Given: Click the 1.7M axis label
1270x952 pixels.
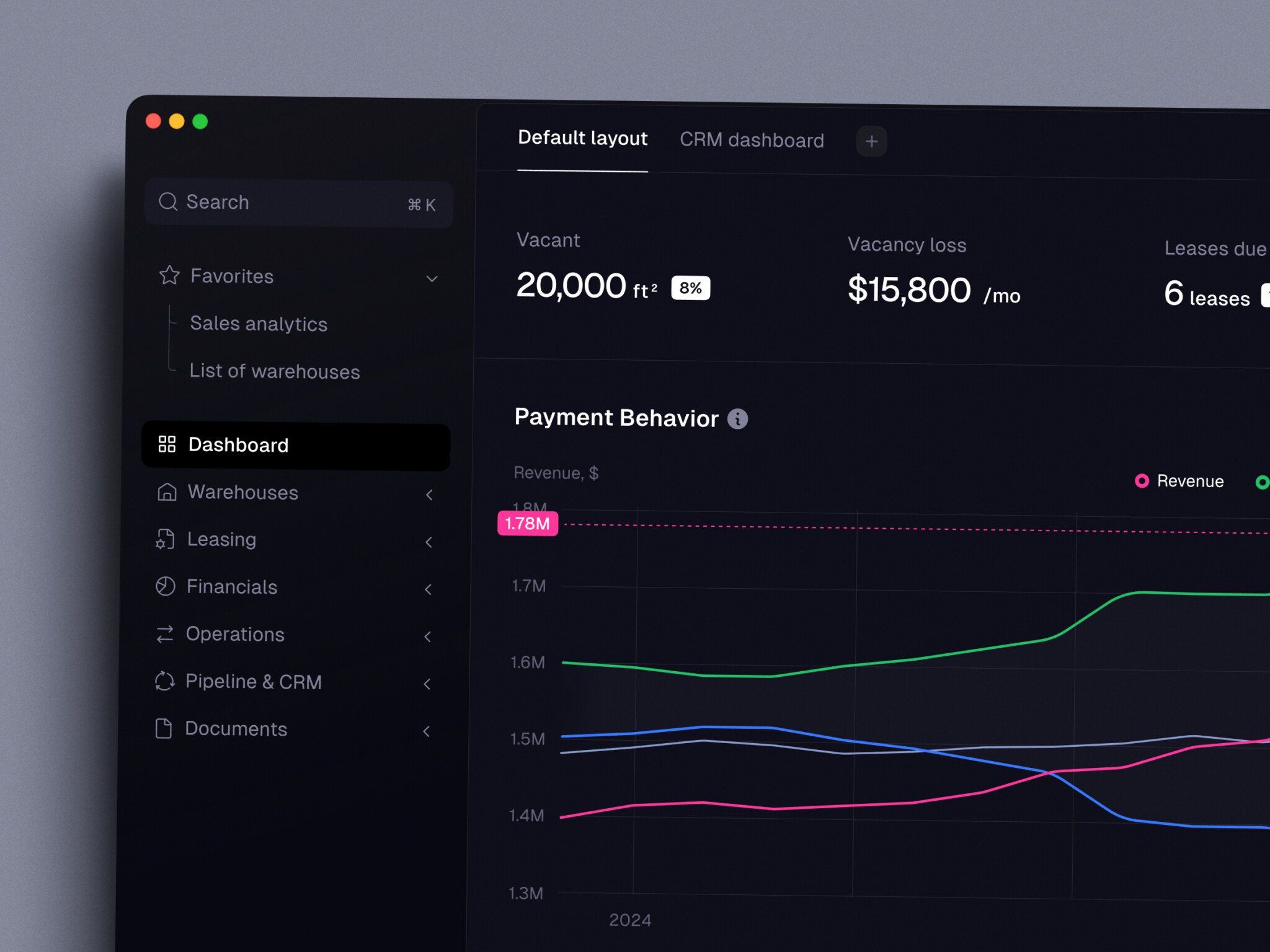Looking at the screenshot, I should click(x=529, y=586).
